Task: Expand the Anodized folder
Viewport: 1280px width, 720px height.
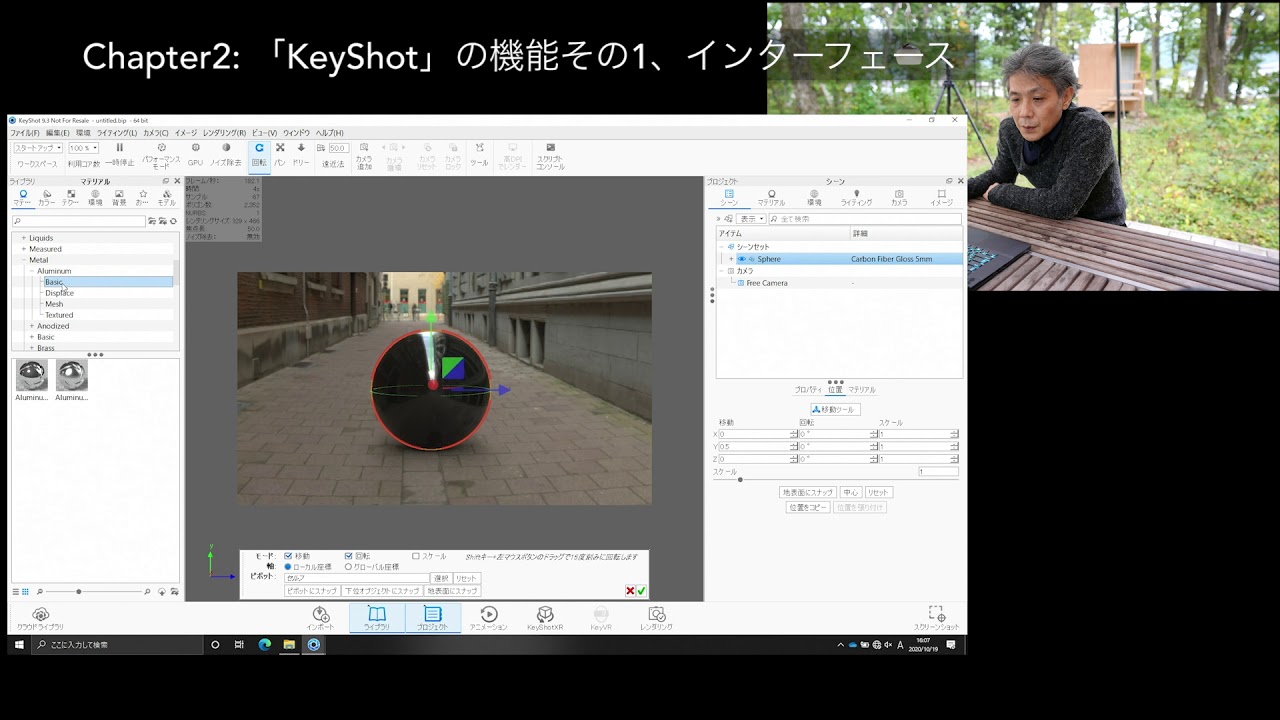Action: pos(32,326)
